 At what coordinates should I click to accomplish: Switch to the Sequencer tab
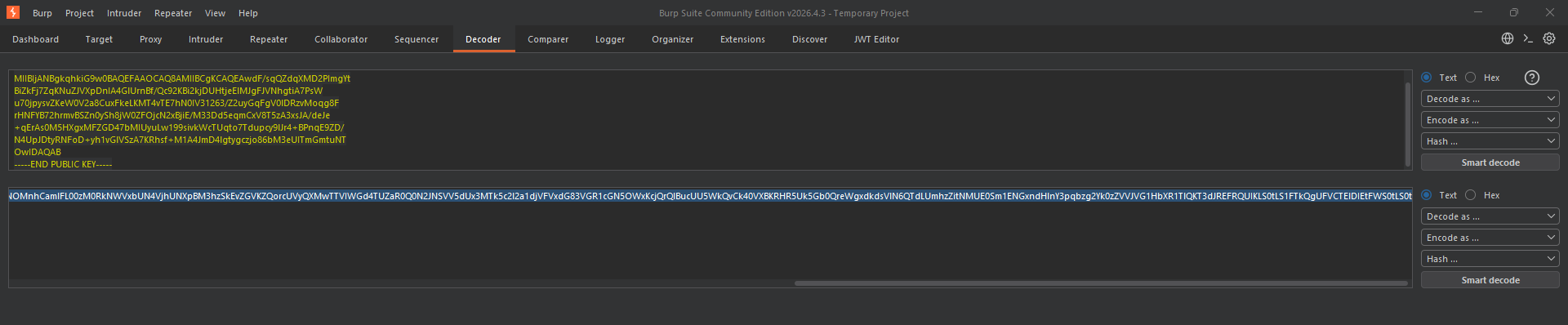(416, 39)
